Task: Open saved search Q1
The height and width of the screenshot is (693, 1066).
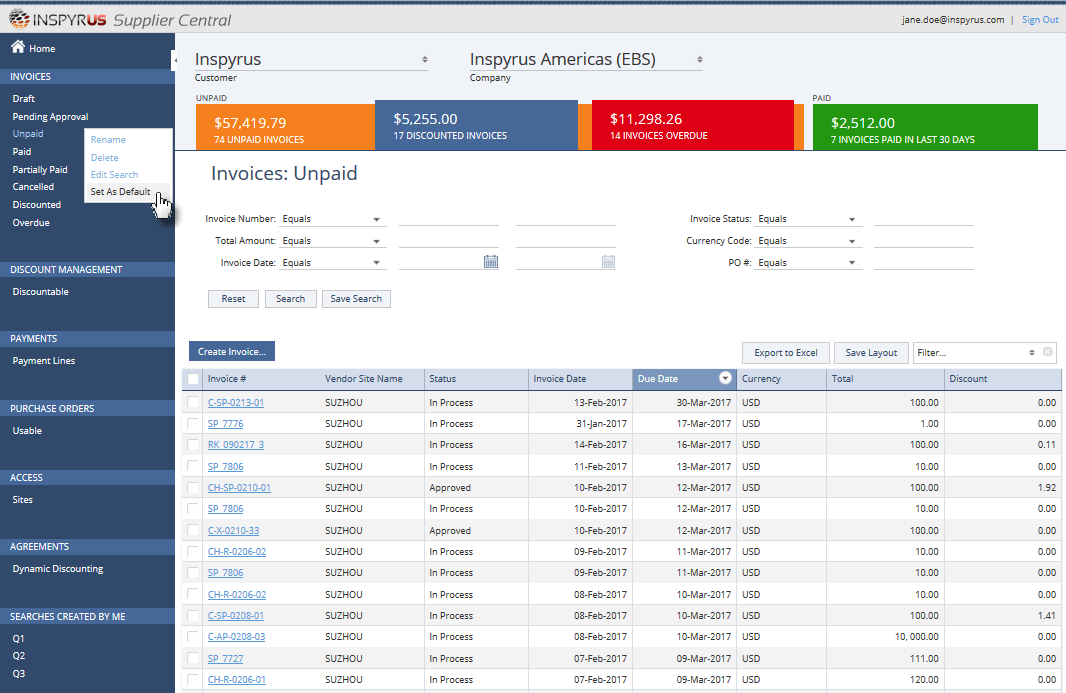Action: point(18,639)
